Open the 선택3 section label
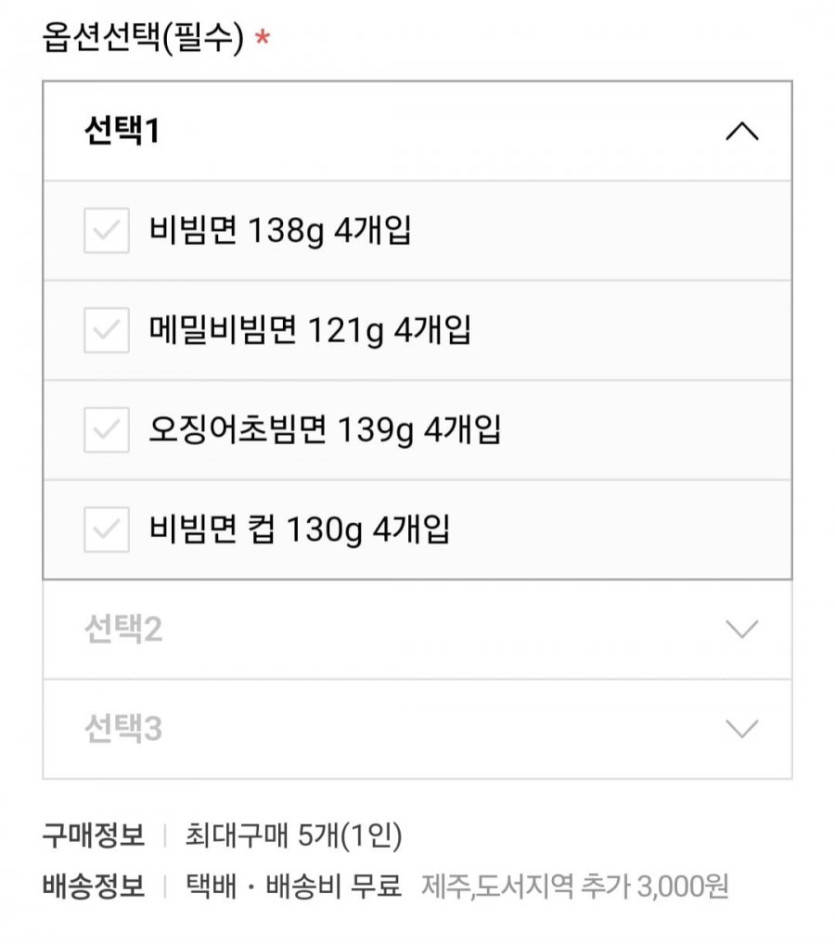Screen dimensions: 835x944 (123, 729)
